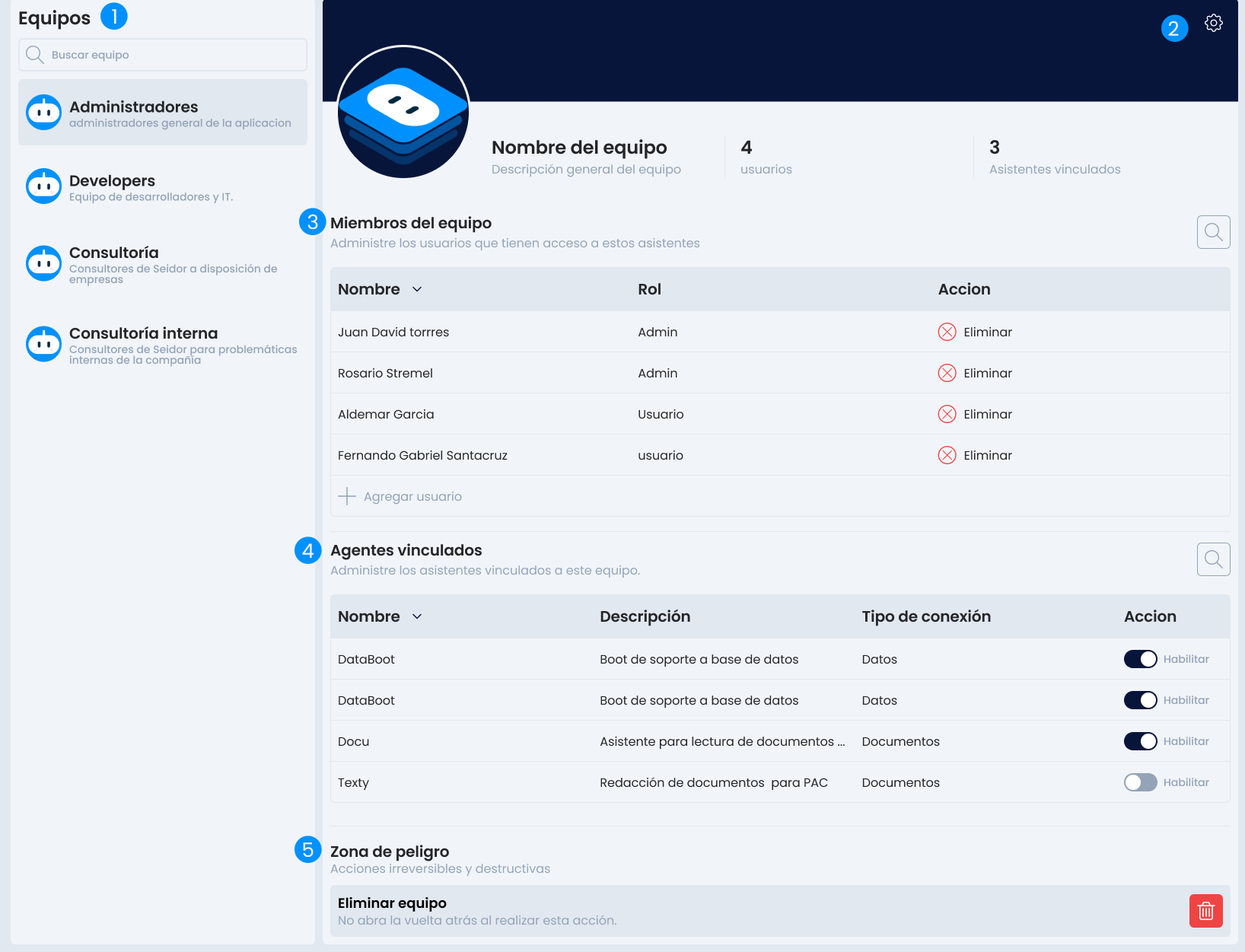The width and height of the screenshot is (1245, 952).
Task: Toggle first DataBoot Habilitar switch
Action: pyautogui.click(x=1140, y=659)
